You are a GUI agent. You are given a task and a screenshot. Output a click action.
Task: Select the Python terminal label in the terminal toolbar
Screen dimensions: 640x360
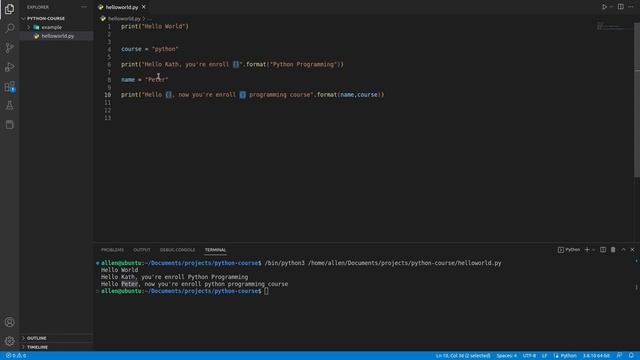(x=569, y=250)
